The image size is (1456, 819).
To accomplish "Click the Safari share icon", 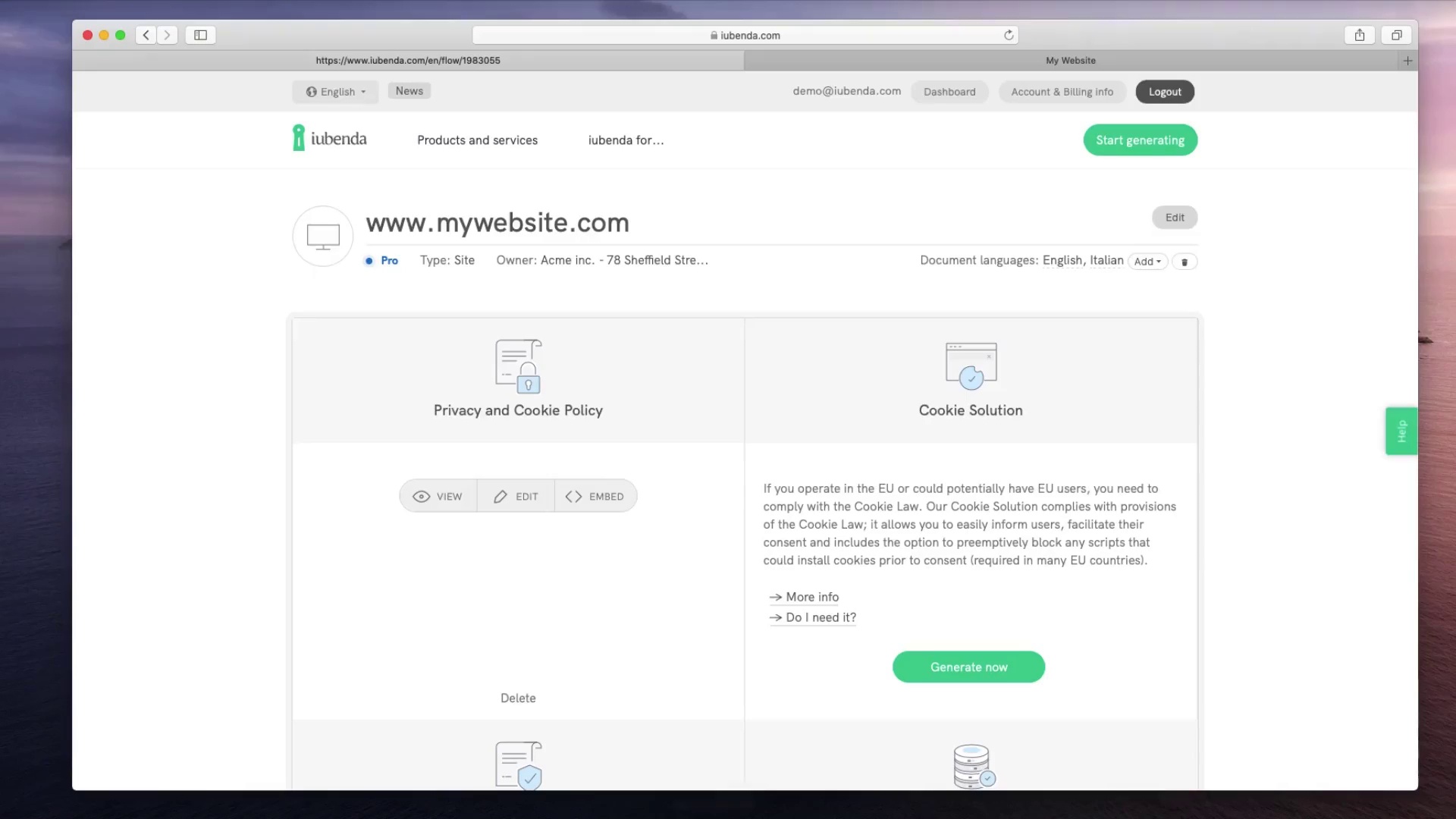I will coord(1360,35).
